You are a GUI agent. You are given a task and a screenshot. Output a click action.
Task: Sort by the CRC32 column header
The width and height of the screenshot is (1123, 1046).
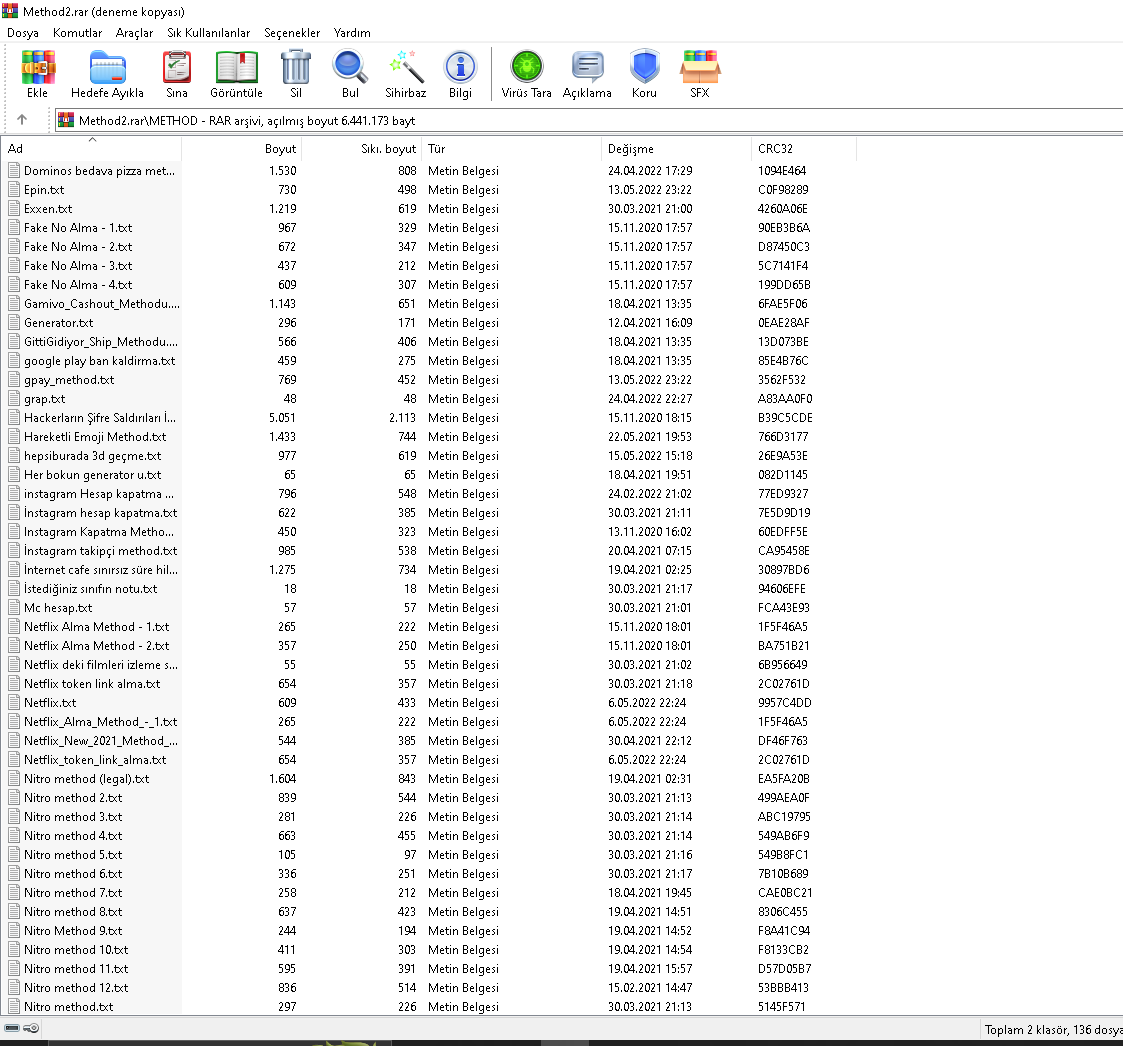tap(804, 148)
